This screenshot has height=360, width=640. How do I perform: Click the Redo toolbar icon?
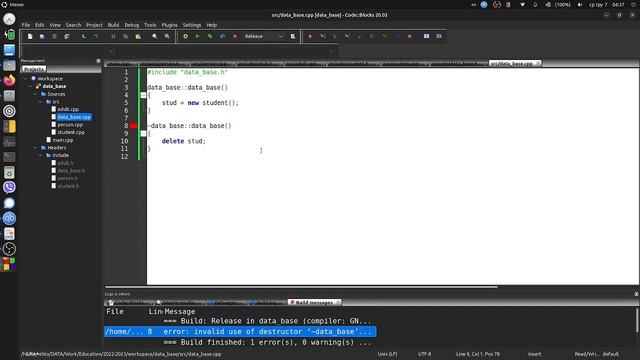tap(96, 36)
